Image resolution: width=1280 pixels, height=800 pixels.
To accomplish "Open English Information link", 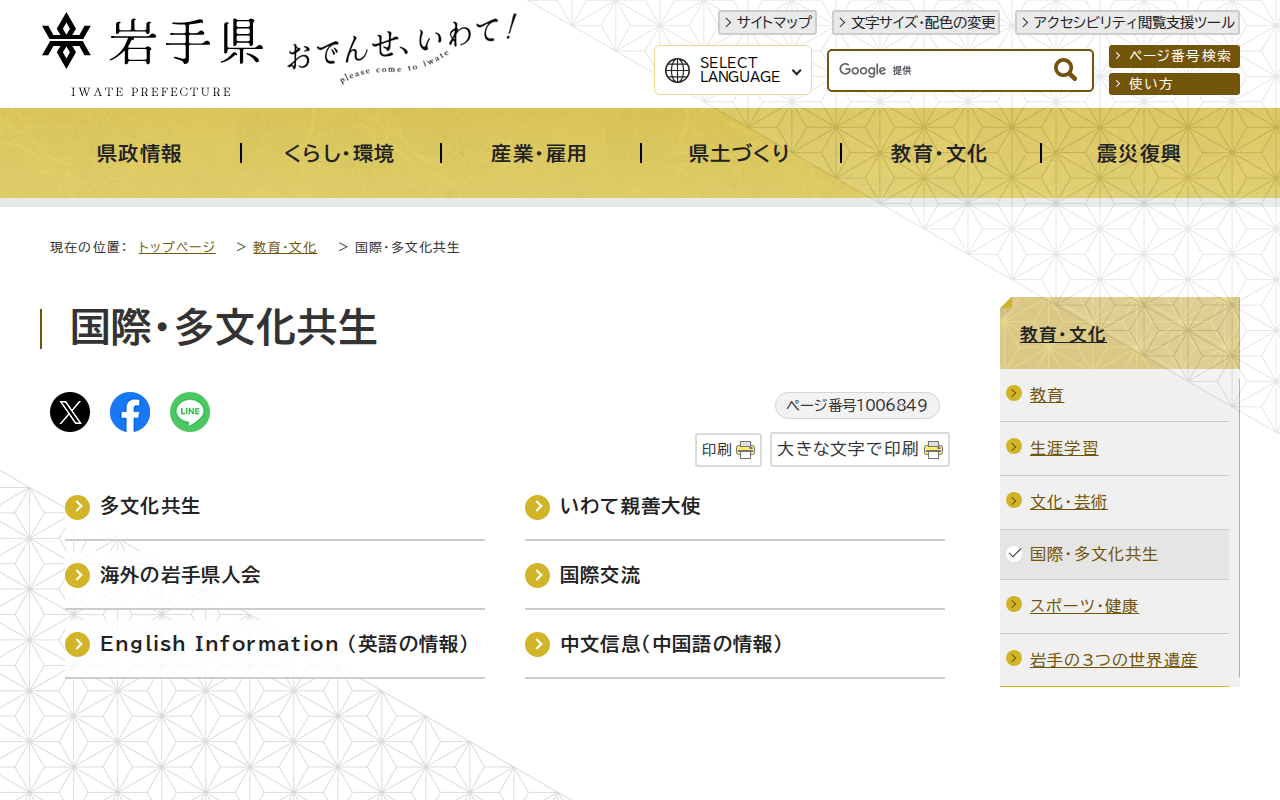I will (284, 644).
